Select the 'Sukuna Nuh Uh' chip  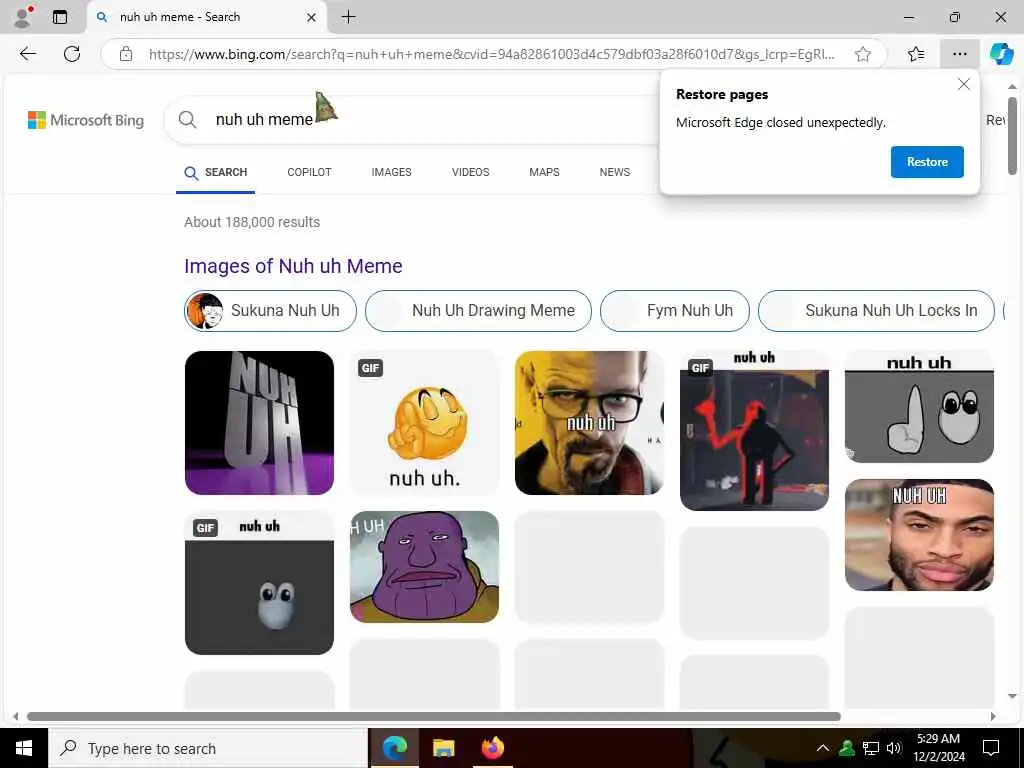[270, 311]
